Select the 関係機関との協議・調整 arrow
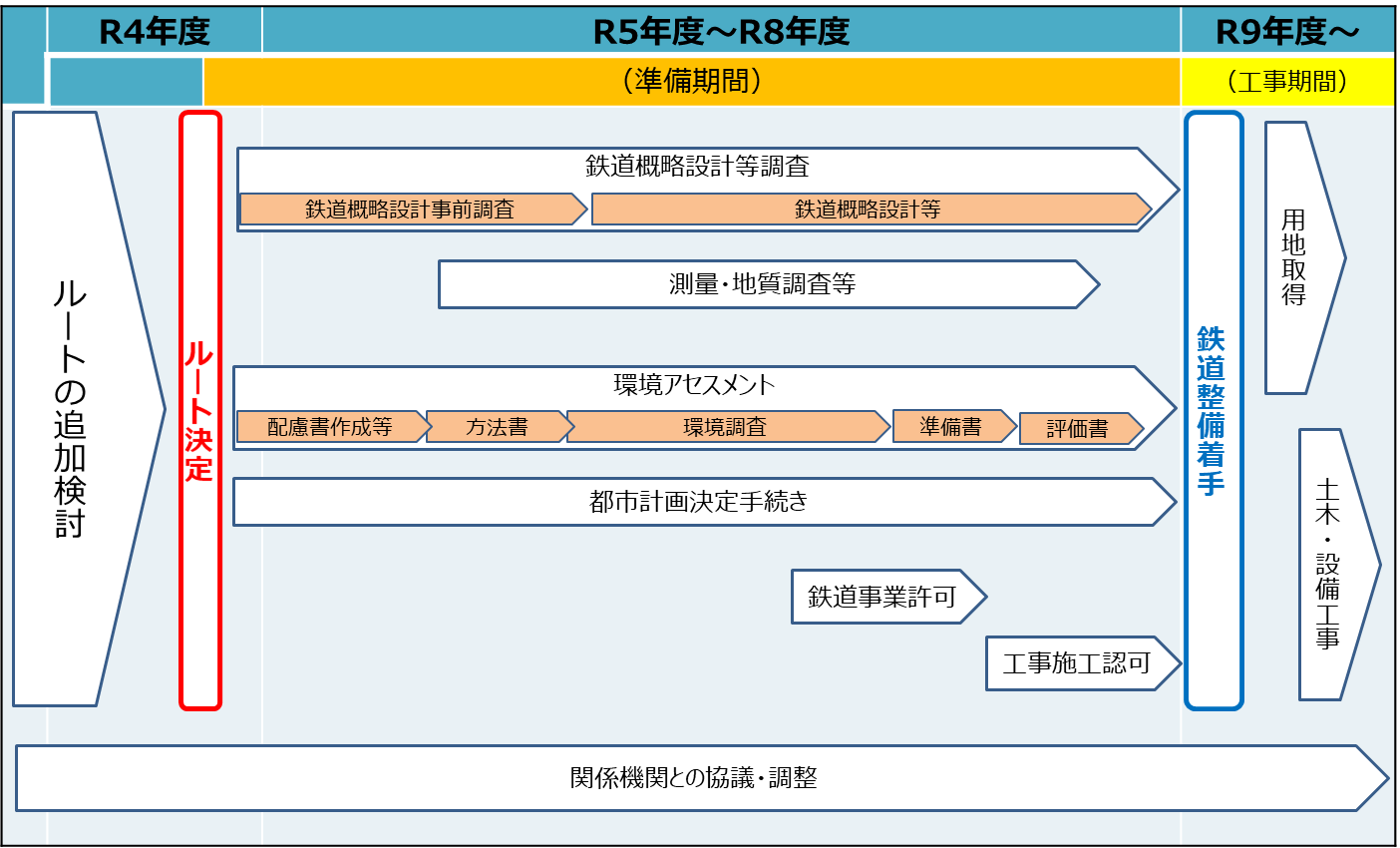1400x848 pixels. coord(702,778)
